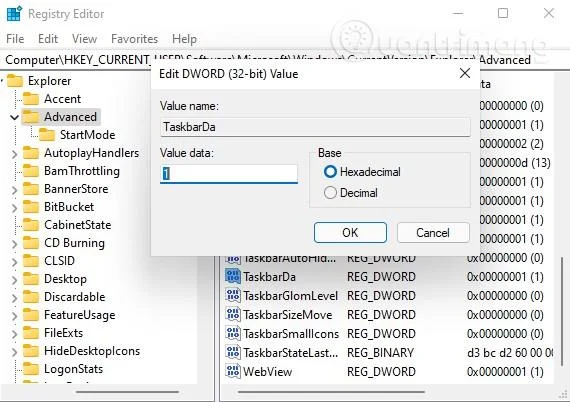Select the TaskbarGlomLevel value name
This screenshot has height=402, width=570.
click(290, 296)
